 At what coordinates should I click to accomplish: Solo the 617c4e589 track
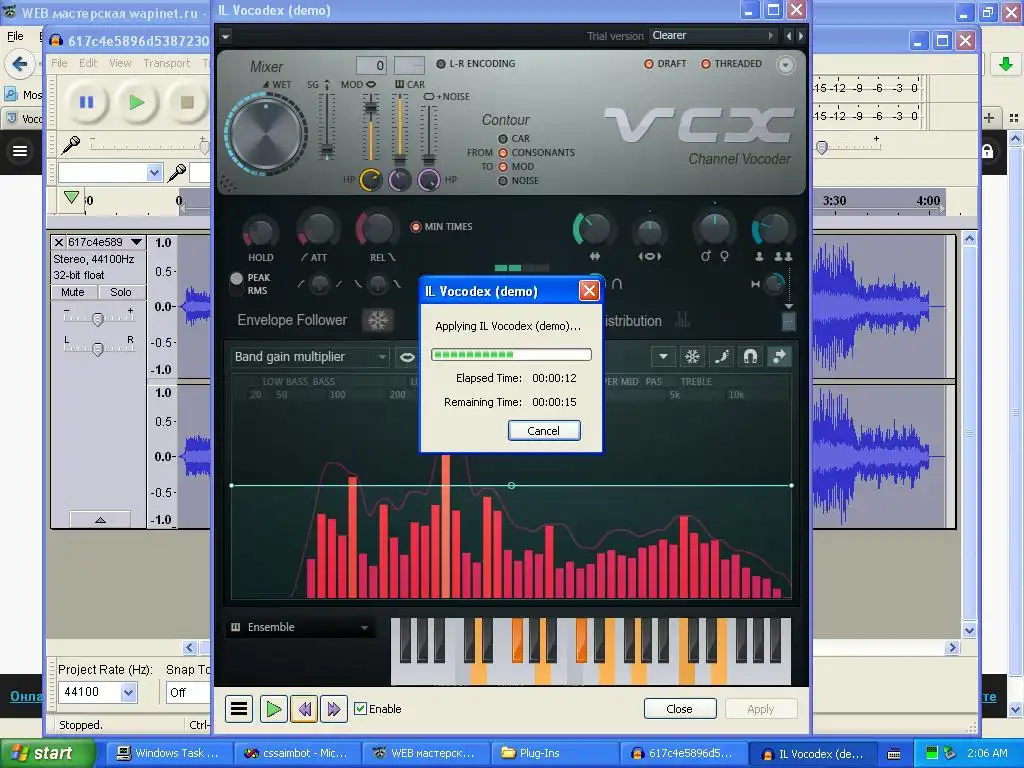click(x=121, y=292)
